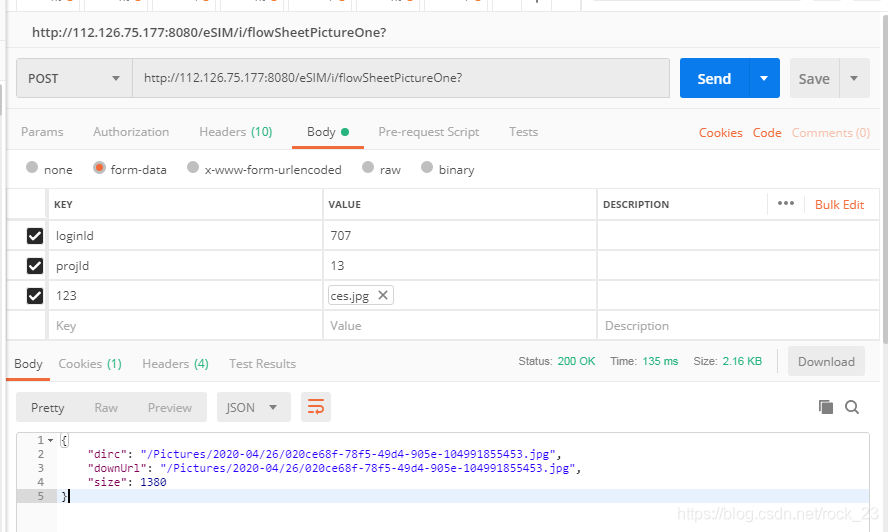This screenshot has width=888, height=532.
Task: Select the x-www-form-urlencoded radio button
Action: point(193,168)
